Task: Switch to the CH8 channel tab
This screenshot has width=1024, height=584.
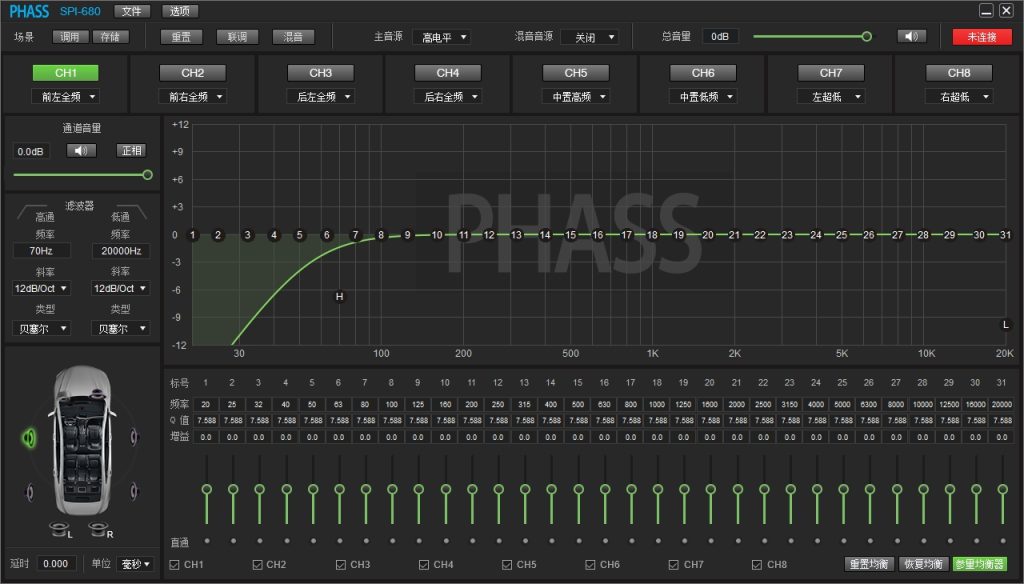Action: 959,73
